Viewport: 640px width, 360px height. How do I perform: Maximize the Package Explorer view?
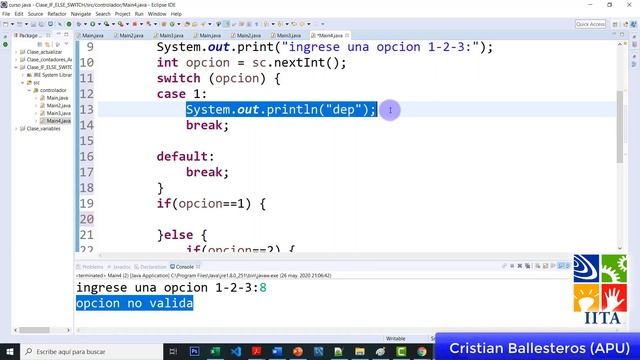[67, 35]
